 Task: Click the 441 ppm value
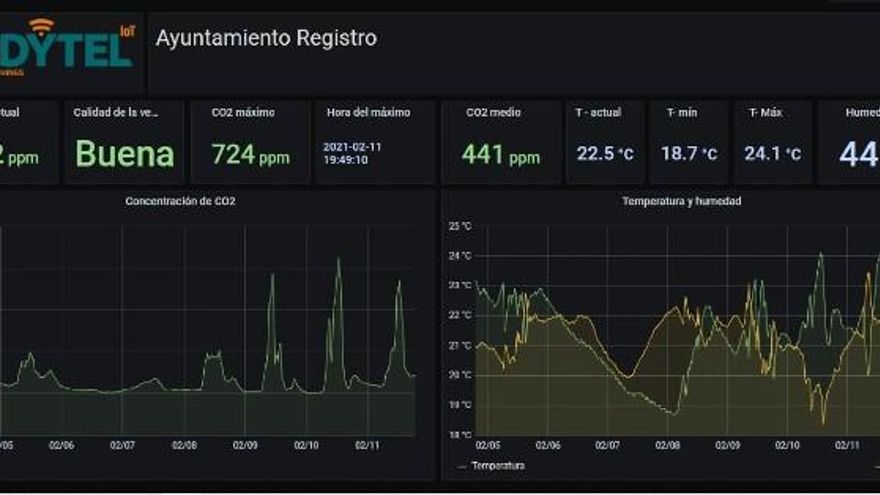[501, 154]
